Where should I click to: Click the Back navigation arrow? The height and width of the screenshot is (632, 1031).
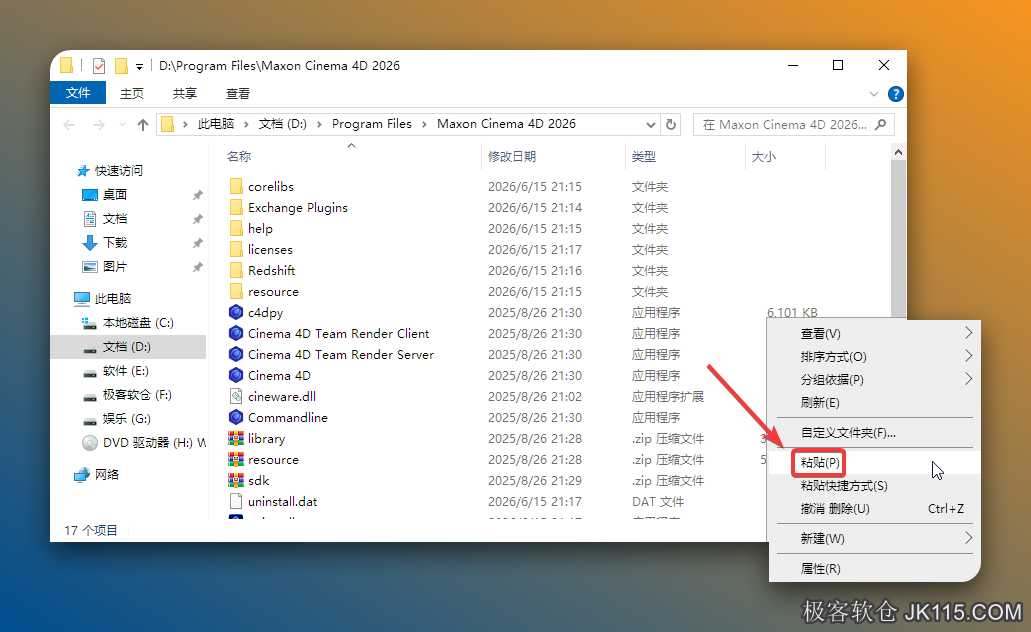coord(70,124)
